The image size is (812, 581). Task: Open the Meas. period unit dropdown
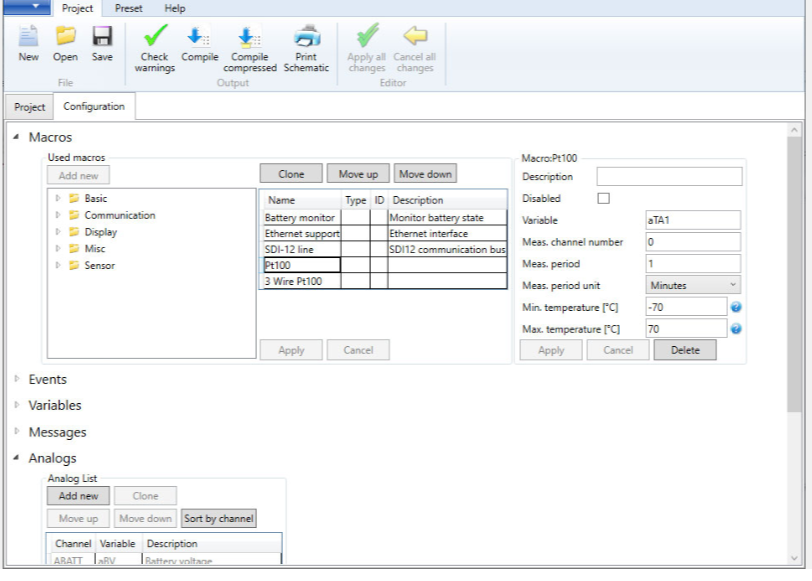coord(693,285)
